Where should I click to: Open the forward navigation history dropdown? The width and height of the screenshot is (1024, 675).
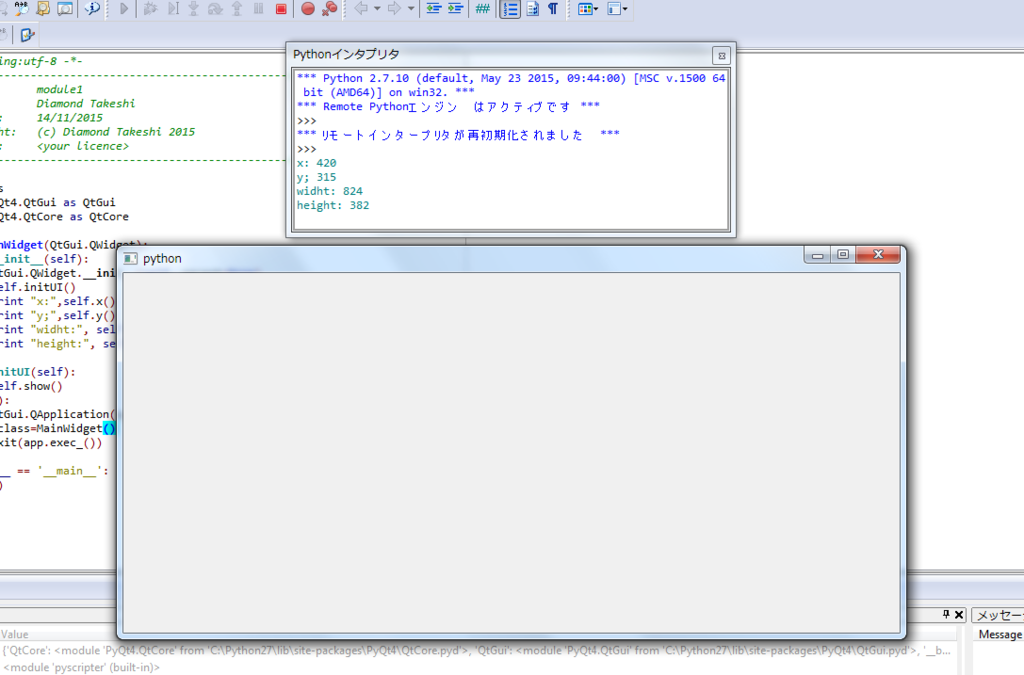coord(411,8)
